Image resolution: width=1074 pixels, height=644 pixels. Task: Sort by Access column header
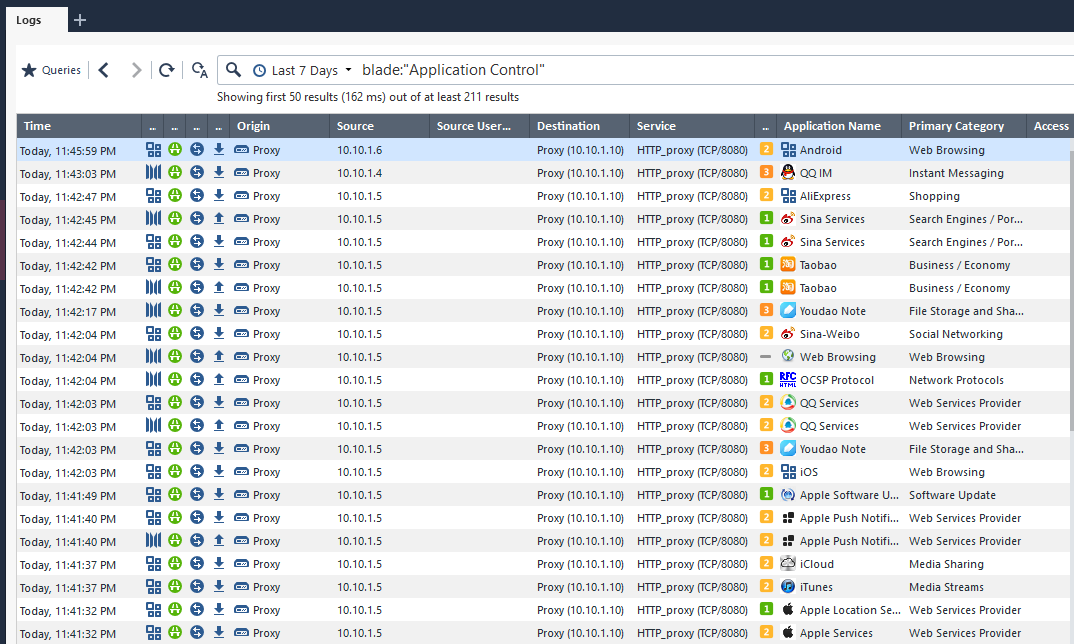tap(1050, 126)
